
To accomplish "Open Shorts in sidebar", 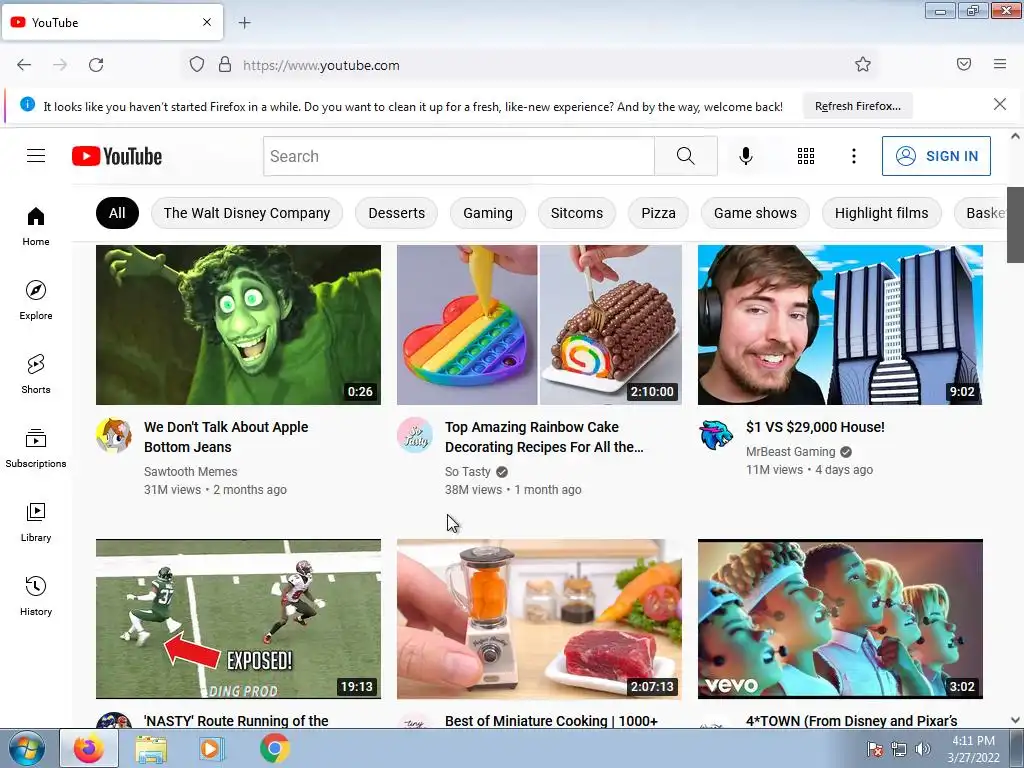I will pyautogui.click(x=36, y=374).
